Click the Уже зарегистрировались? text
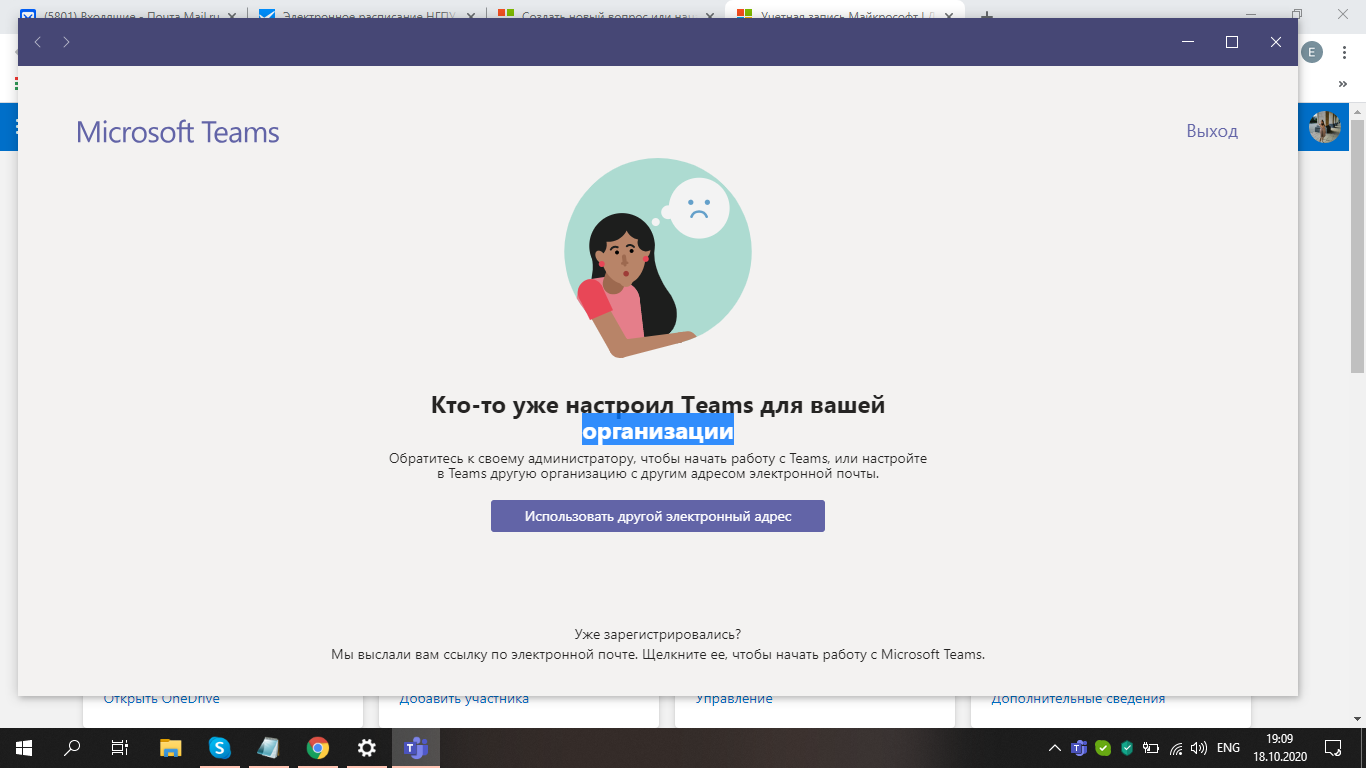 coord(658,634)
